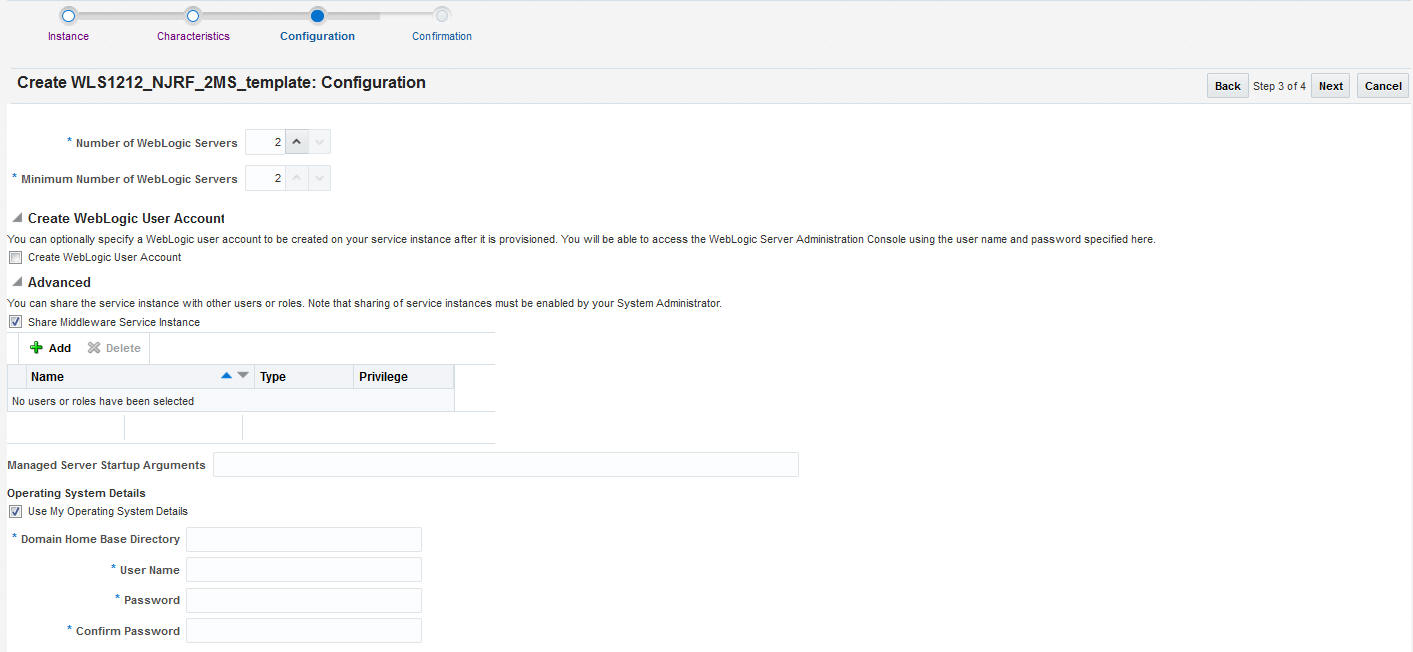Click the grey X Delete icon
The image size is (1413, 652).
[94, 348]
